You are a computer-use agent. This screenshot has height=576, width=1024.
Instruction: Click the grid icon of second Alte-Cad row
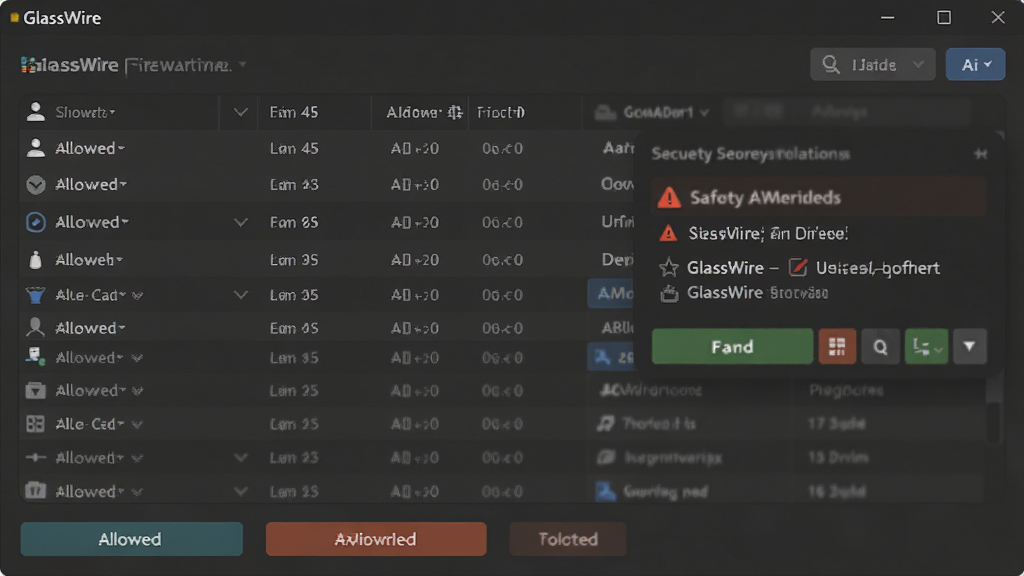click(x=35, y=424)
